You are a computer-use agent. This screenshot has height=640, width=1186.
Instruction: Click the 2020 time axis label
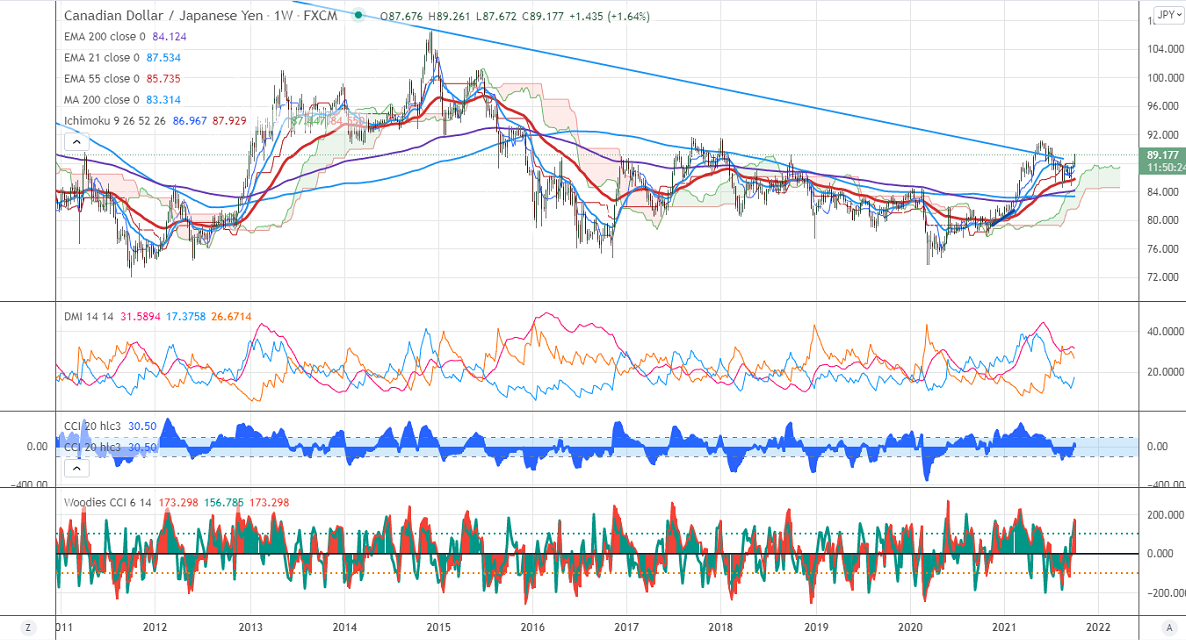[x=910, y=627]
